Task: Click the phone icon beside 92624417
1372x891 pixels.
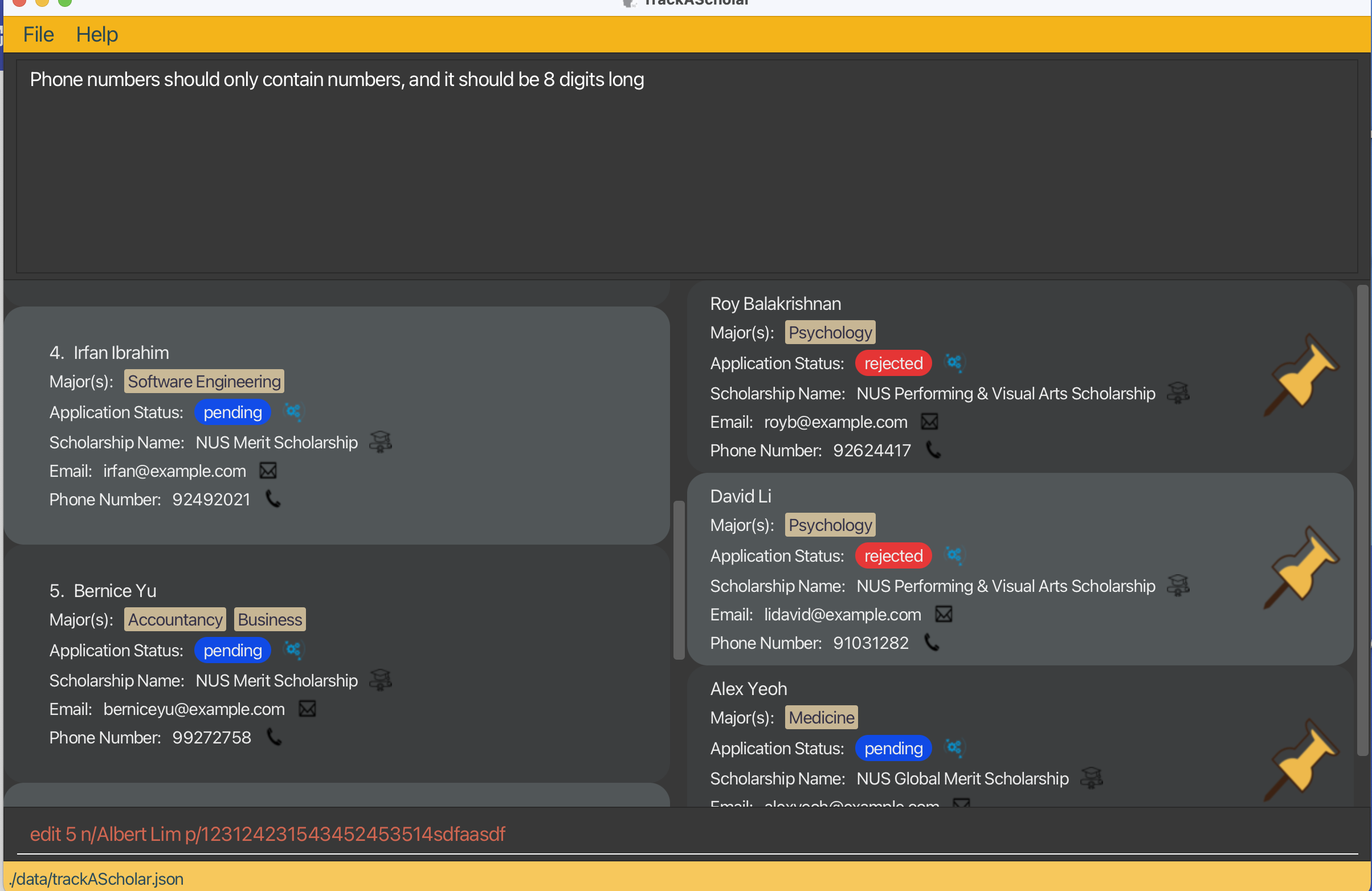Action: click(x=933, y=450)
